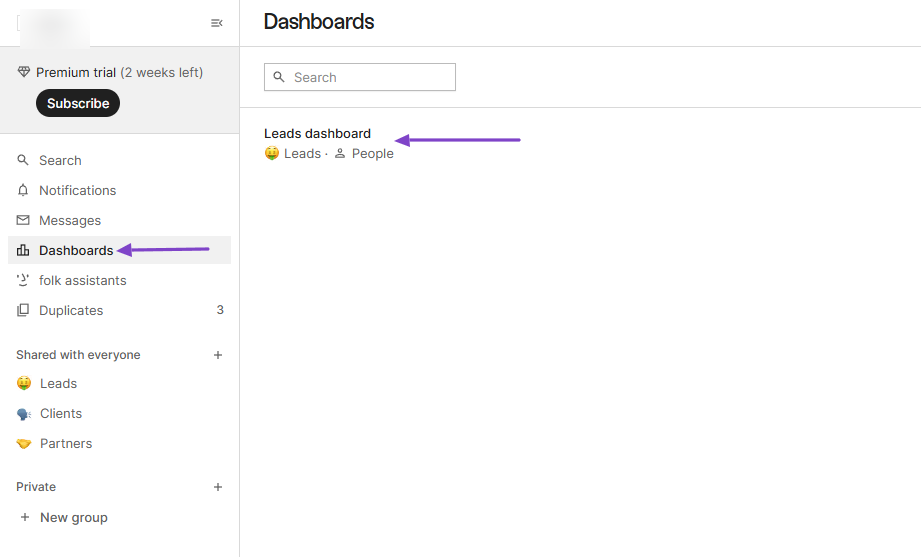Click the Duplicates count badge 3
Viewport: 921px width, 557px height.
[220, 310]
